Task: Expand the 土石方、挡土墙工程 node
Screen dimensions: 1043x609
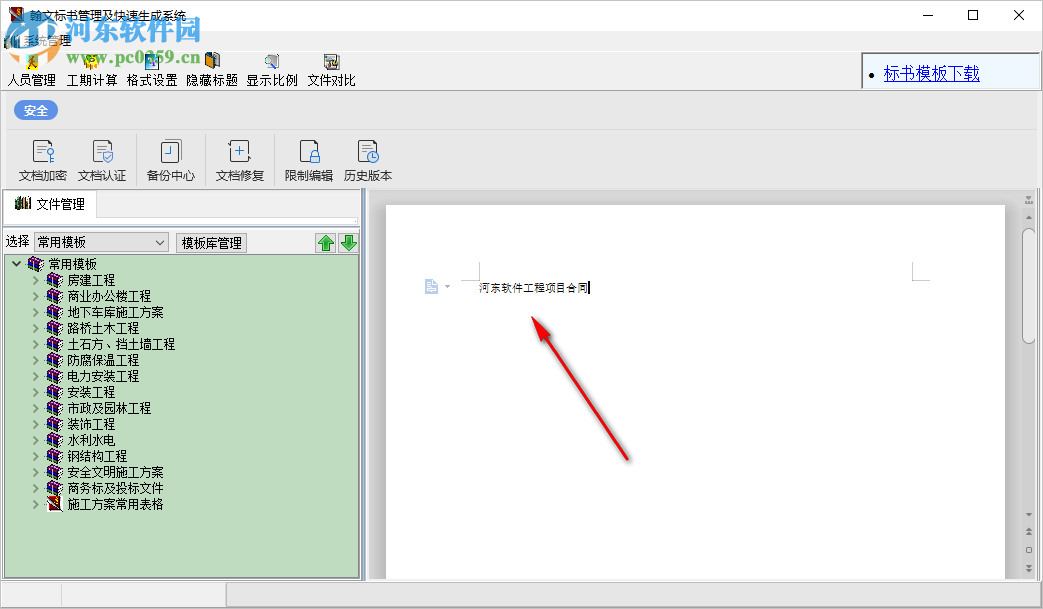Action: 36,344
